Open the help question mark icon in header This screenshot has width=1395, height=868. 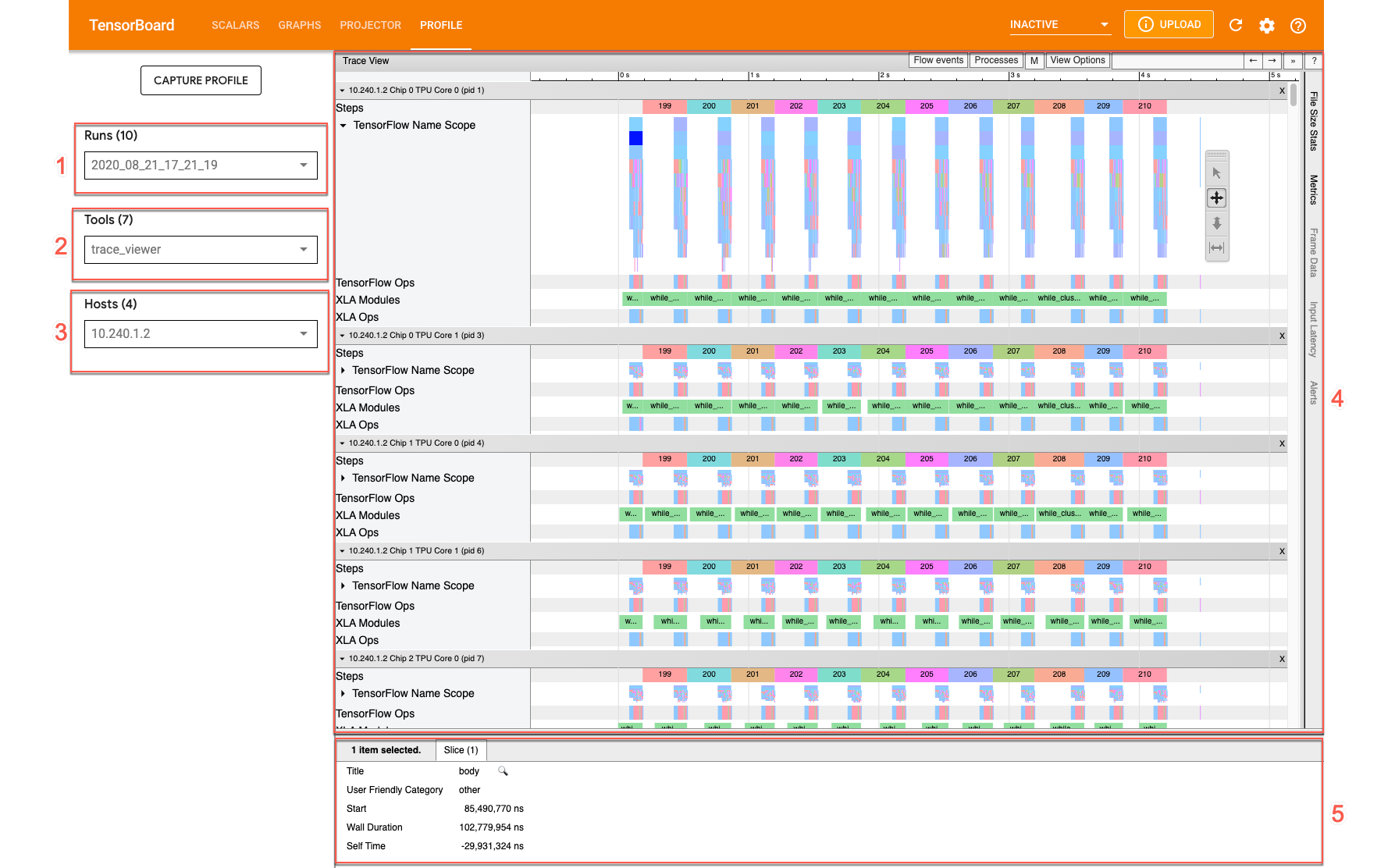pos(1298,25)
